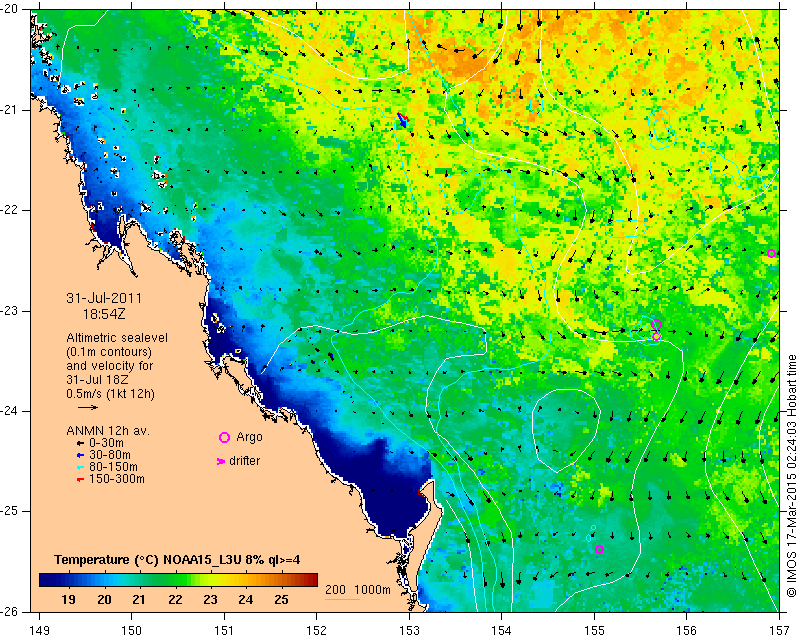800x640 pixels.
Task: Click the 0.5m/s velocity scale arrow
Action: 88,407
